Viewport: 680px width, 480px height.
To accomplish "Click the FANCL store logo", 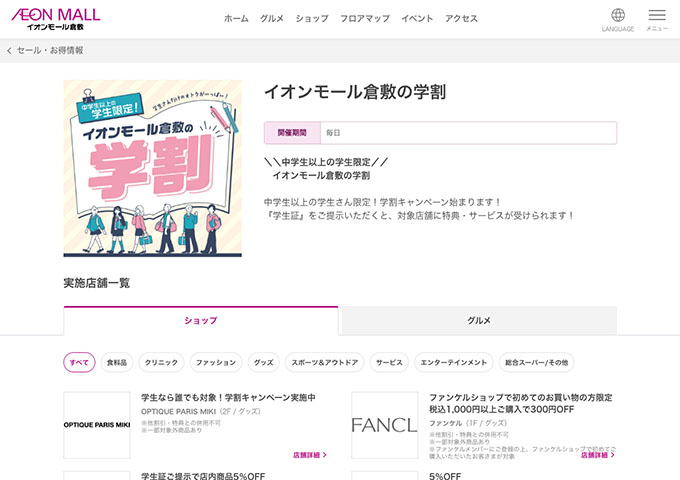I will point(385,425).
